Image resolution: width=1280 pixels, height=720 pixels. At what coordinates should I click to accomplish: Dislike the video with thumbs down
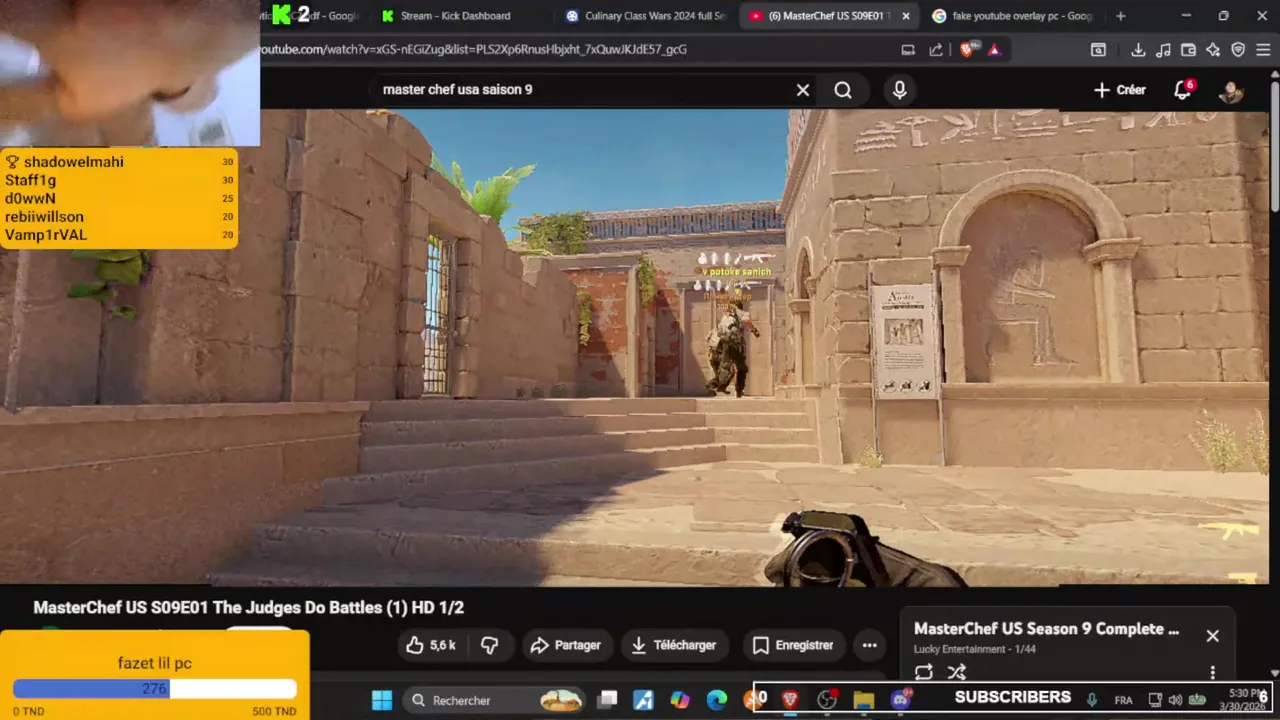pyautogui.click(x=490, y=645)
